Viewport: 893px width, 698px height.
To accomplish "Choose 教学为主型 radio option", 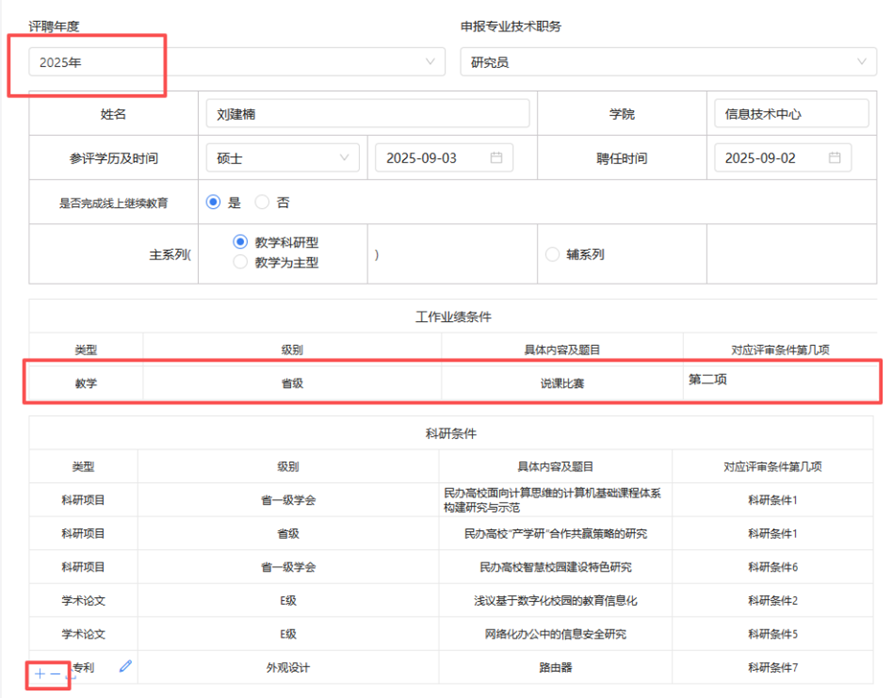I will coord(240,262).
